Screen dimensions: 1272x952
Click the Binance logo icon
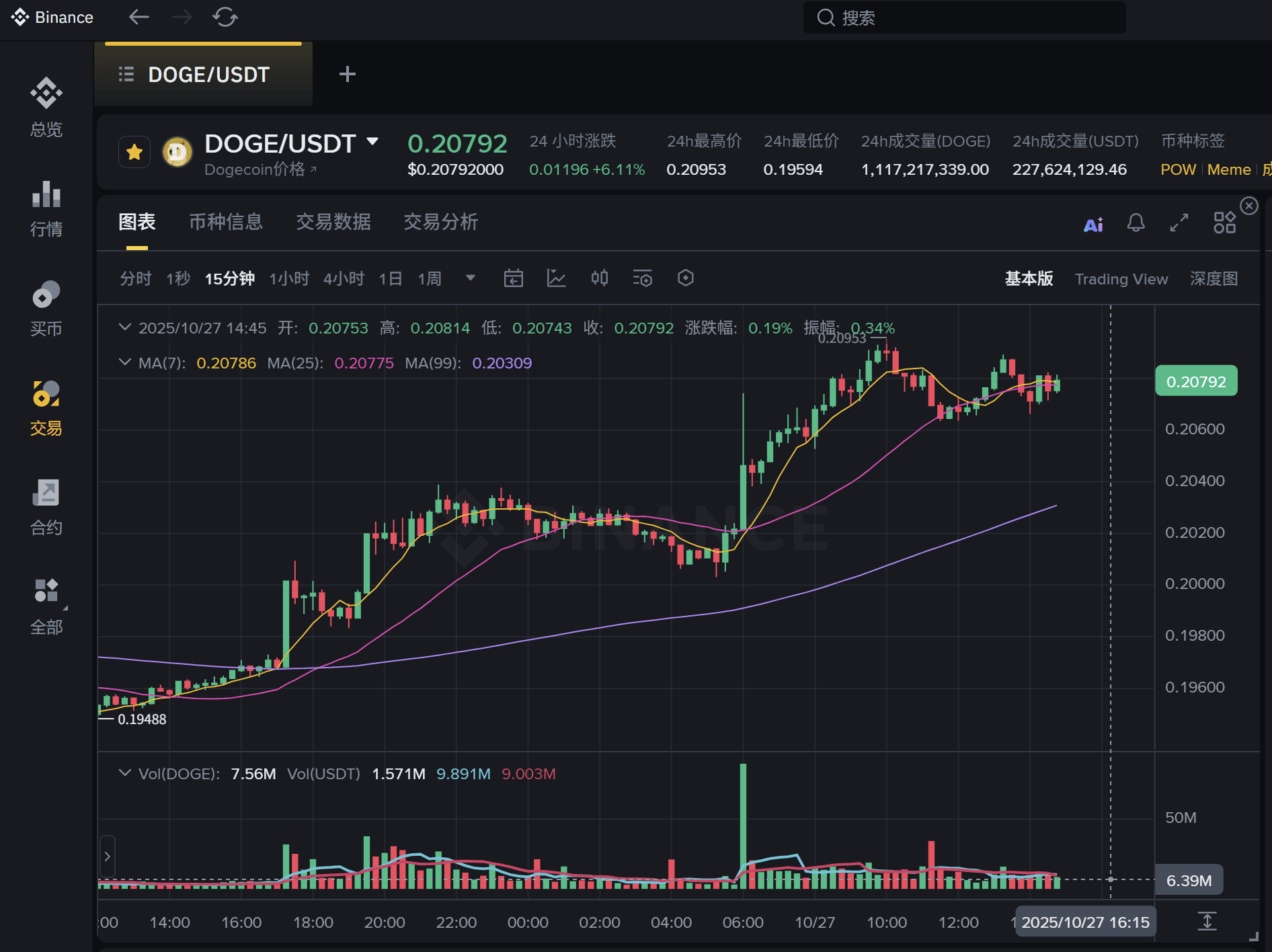coord(19,17)
